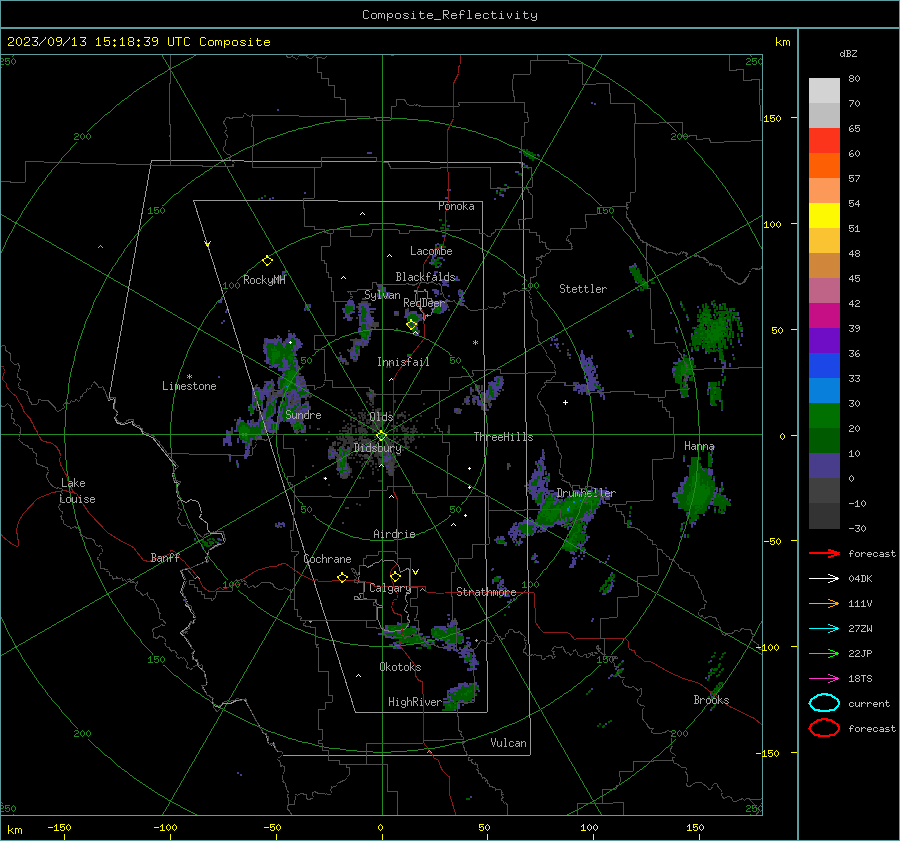Screen dimensions: 900x841
Task: Click the green storm cell near Hanna
Action: pyautogui.click(x=700, y=490)
